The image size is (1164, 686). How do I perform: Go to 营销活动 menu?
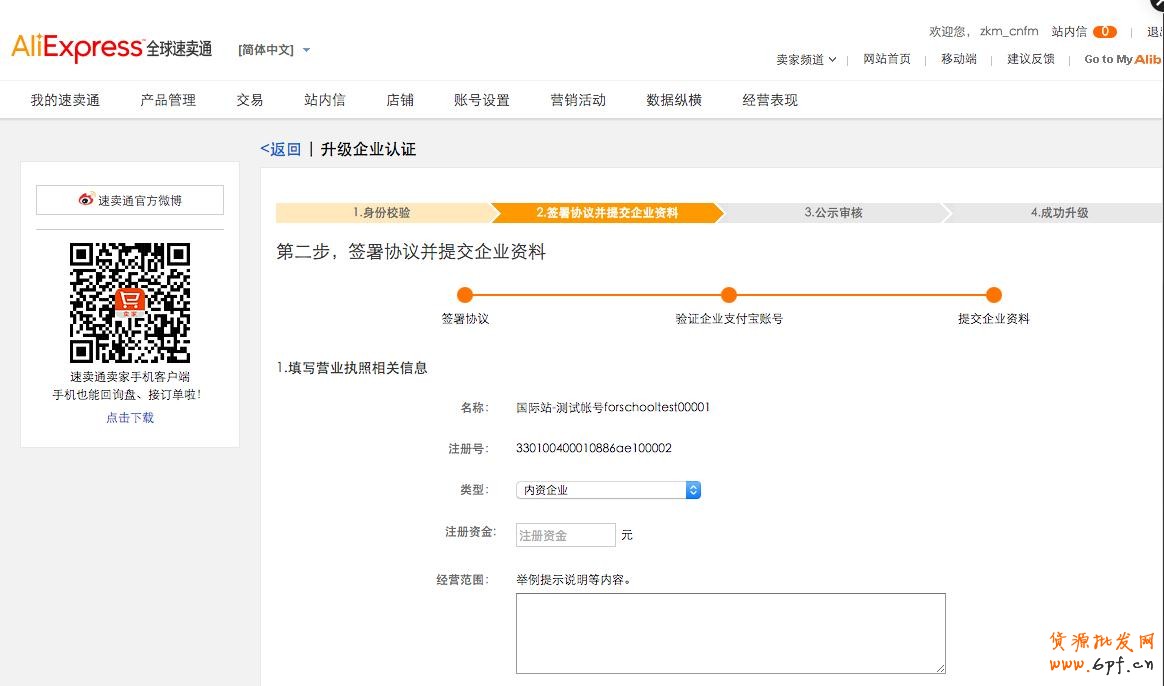578,100
